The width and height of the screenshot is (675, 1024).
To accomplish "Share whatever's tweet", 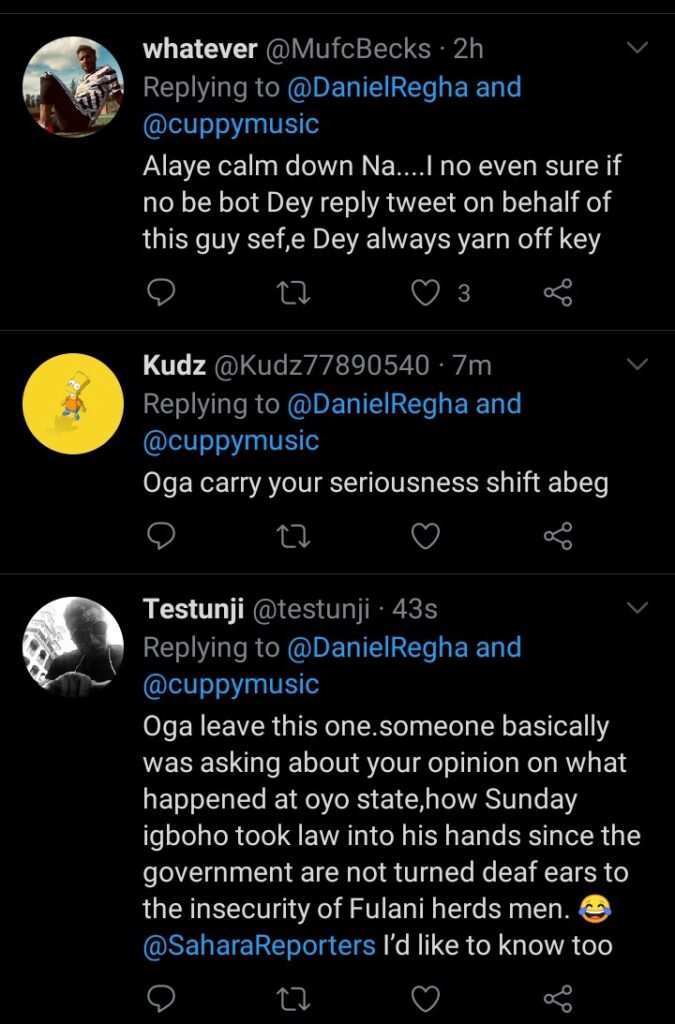I will pos(557,293).
